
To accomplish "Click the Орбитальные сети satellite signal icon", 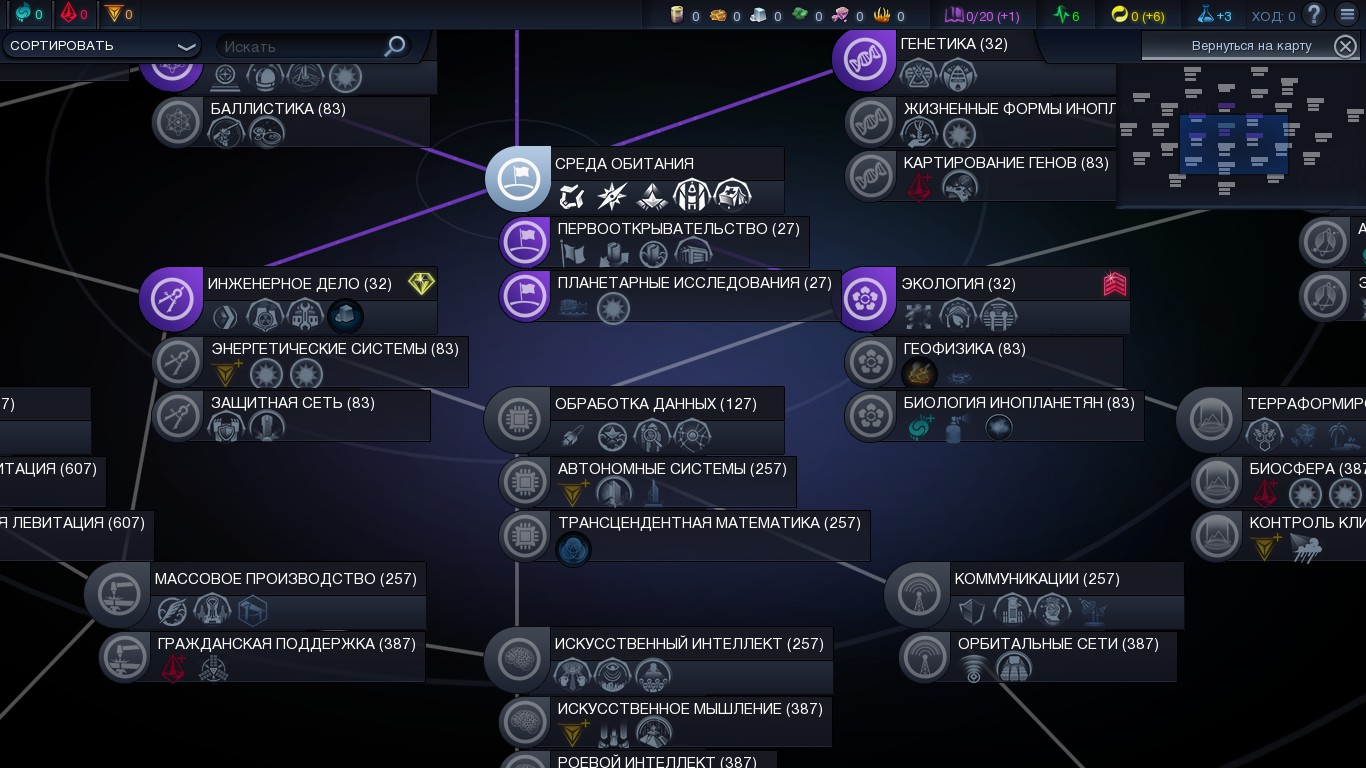I will tap(973, 669).
